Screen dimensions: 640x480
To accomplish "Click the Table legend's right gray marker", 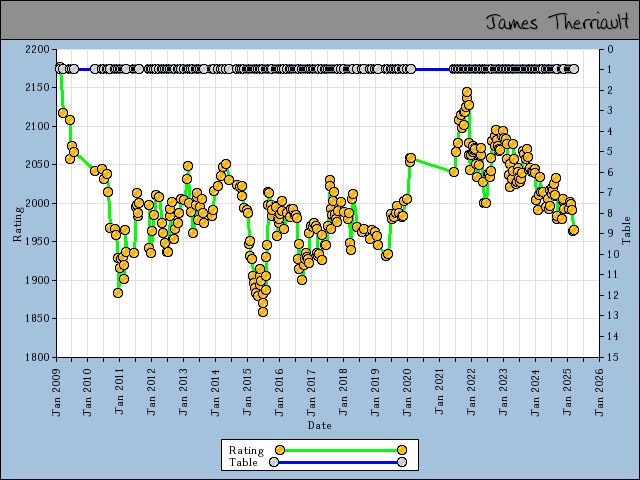I will pos(402,462).
